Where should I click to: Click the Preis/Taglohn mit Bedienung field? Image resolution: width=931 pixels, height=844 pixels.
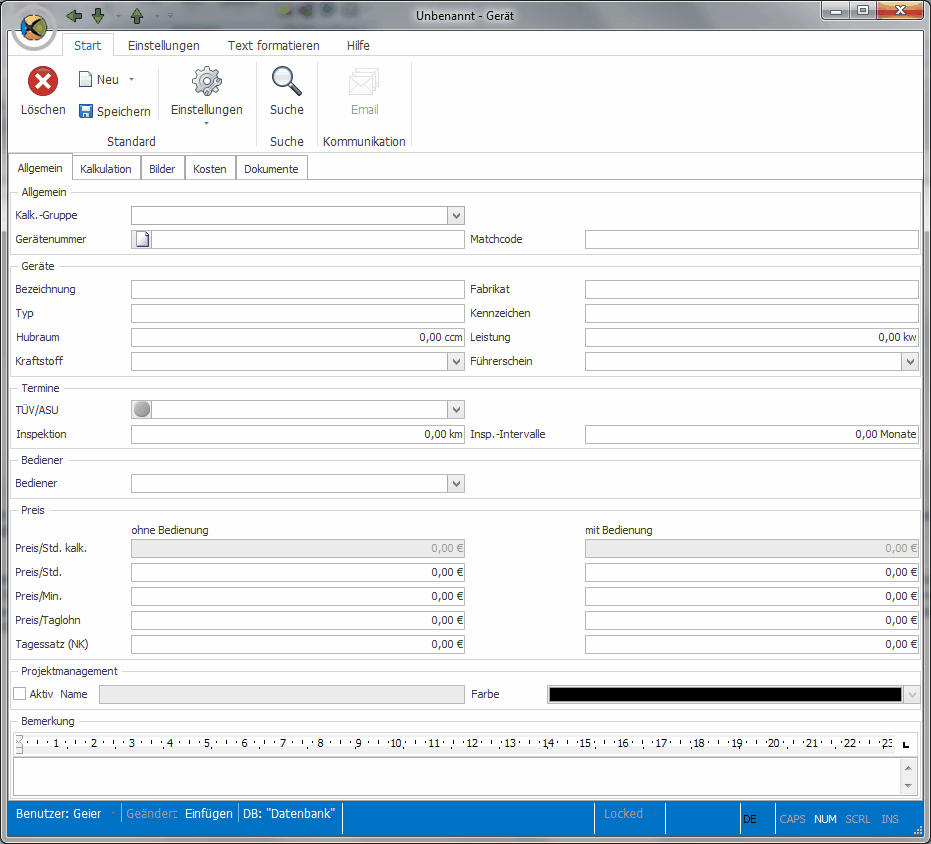click(752, 620)
